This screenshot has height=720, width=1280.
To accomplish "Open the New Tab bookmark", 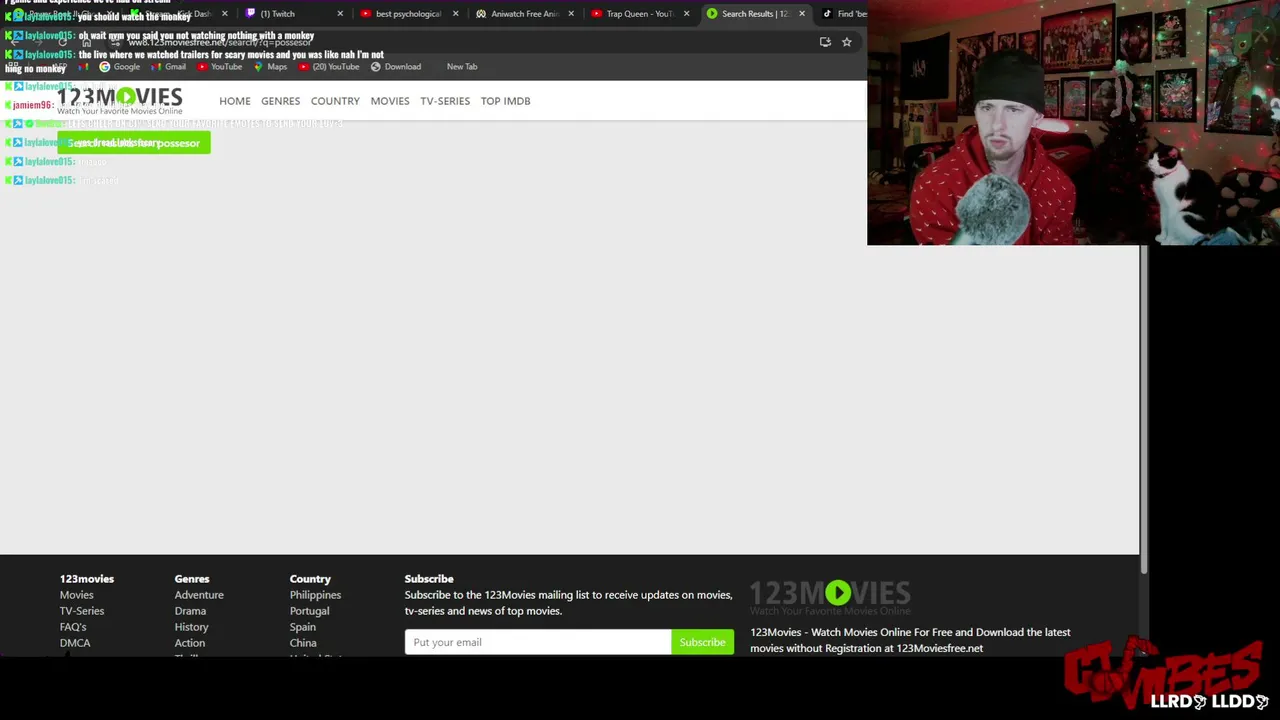I will click(462, 67).
